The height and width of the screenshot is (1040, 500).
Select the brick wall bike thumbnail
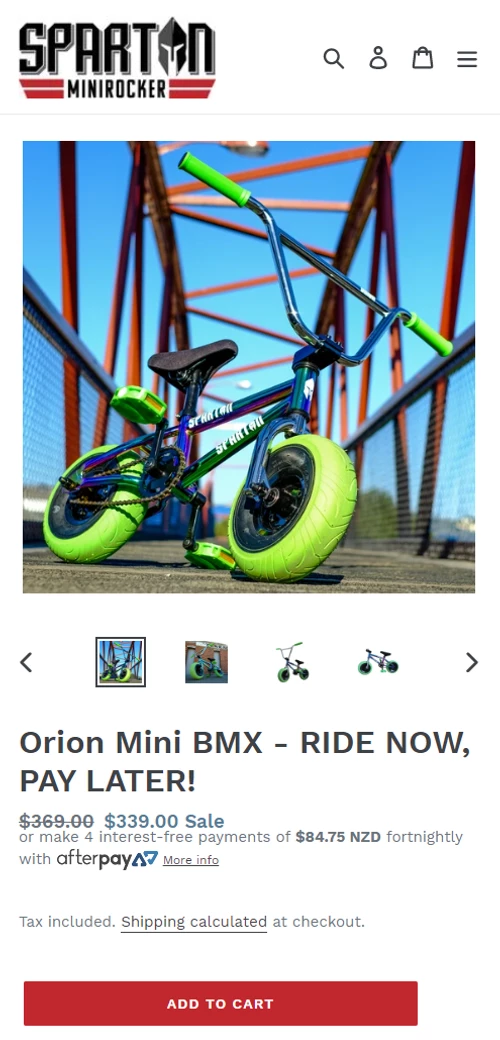(206, 662)
